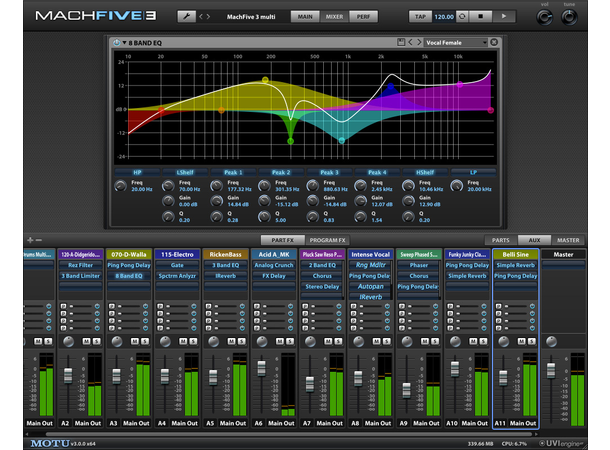Open the A7 Main Out output selector
Image resolution: width=610 pixels, height=450 pixels.
(330, 423)
